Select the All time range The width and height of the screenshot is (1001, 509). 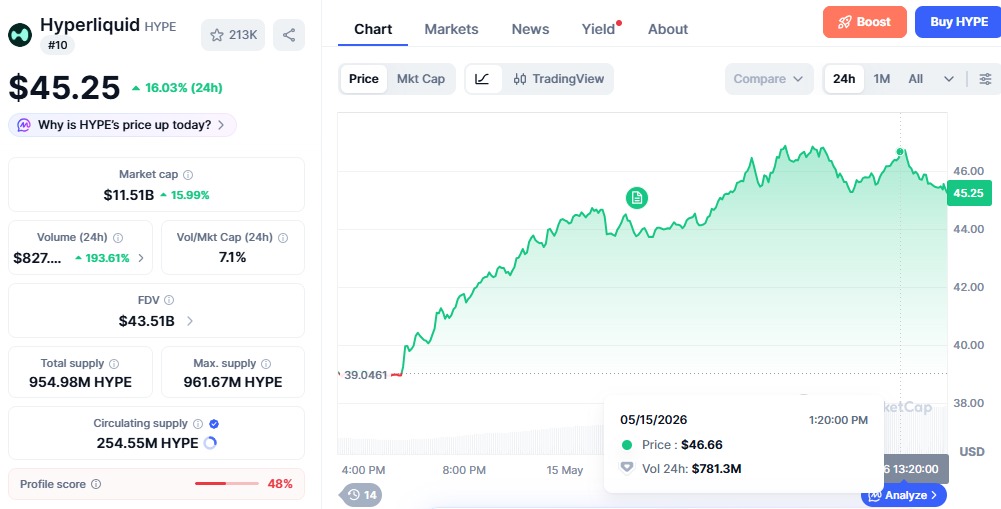click(x=915, y=79)
